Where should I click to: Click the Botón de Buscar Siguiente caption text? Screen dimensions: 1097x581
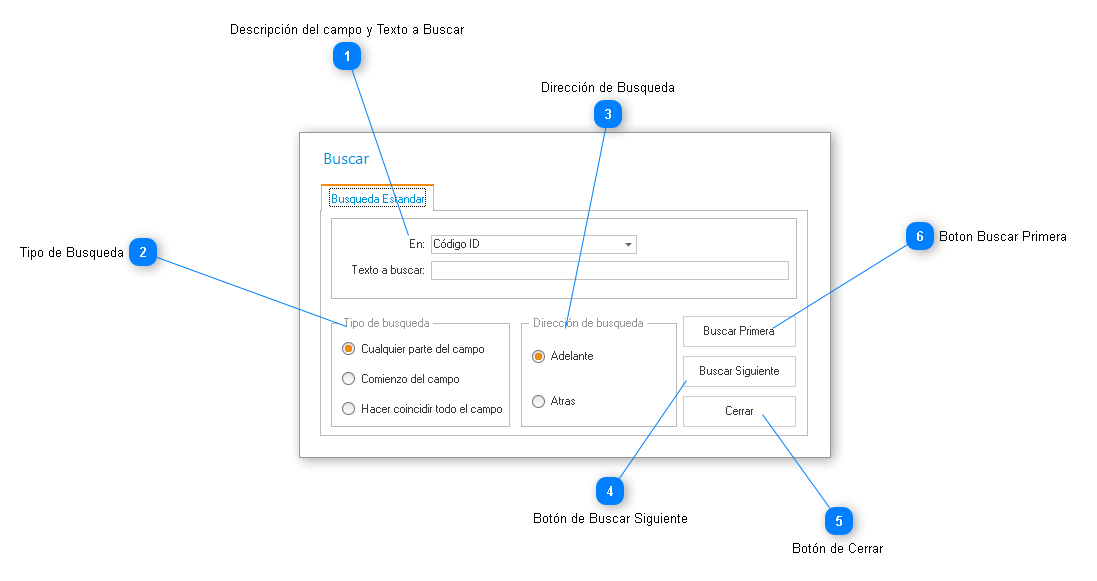click(610, 519)
